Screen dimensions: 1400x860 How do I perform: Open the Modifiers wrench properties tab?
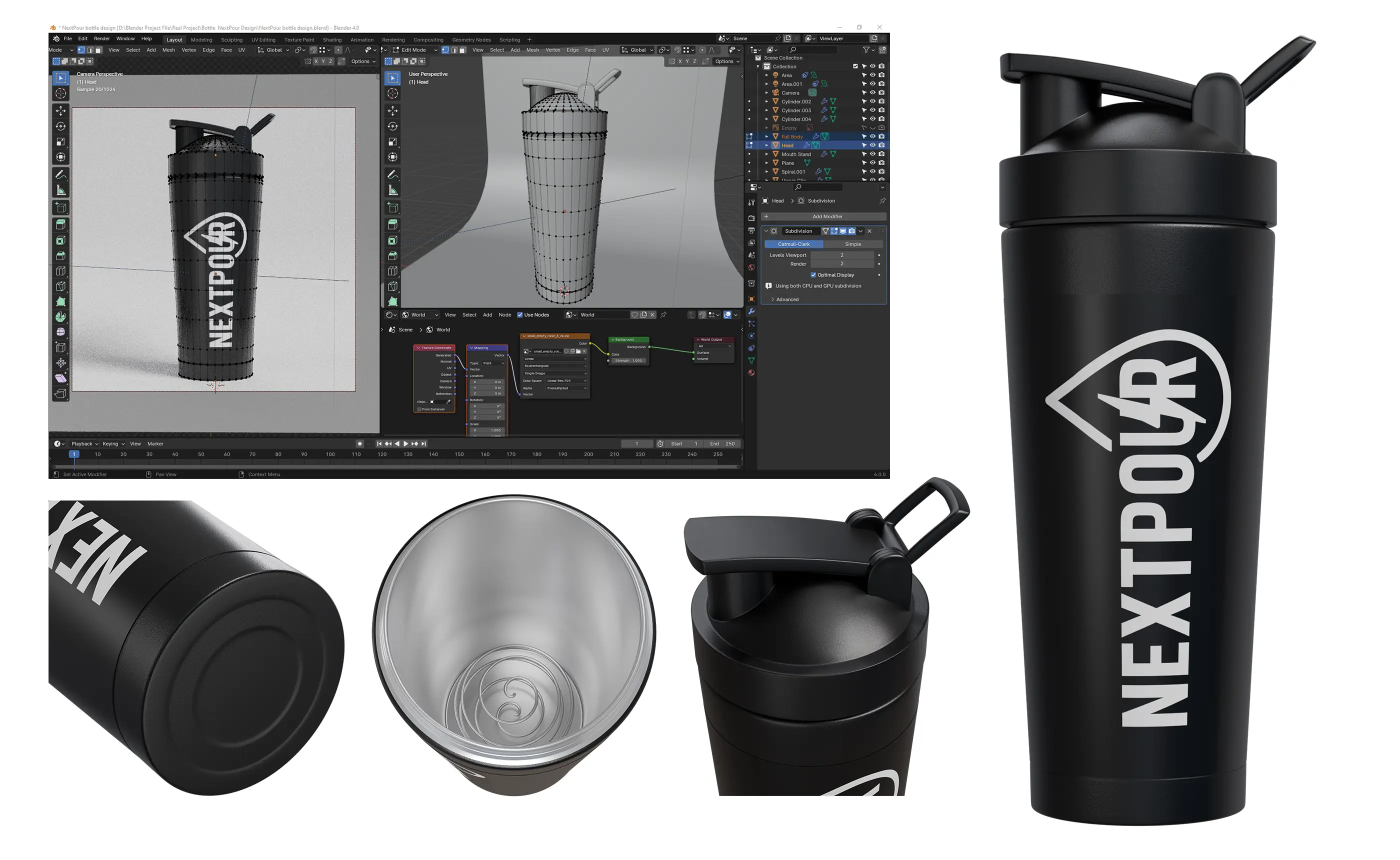tap(751, 311)
